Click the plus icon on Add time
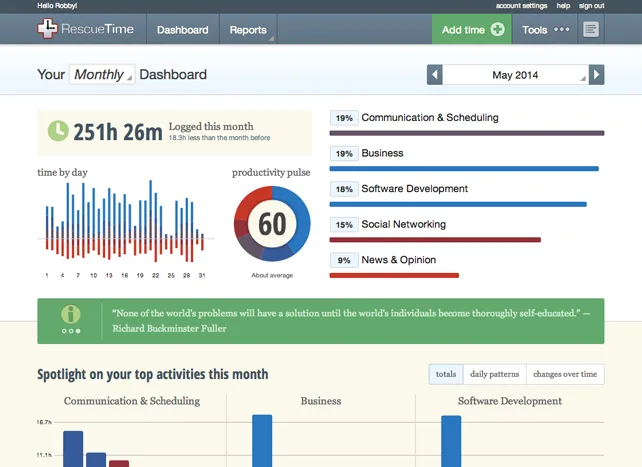The width and height of the screenshot is (642, 467). 497,29
